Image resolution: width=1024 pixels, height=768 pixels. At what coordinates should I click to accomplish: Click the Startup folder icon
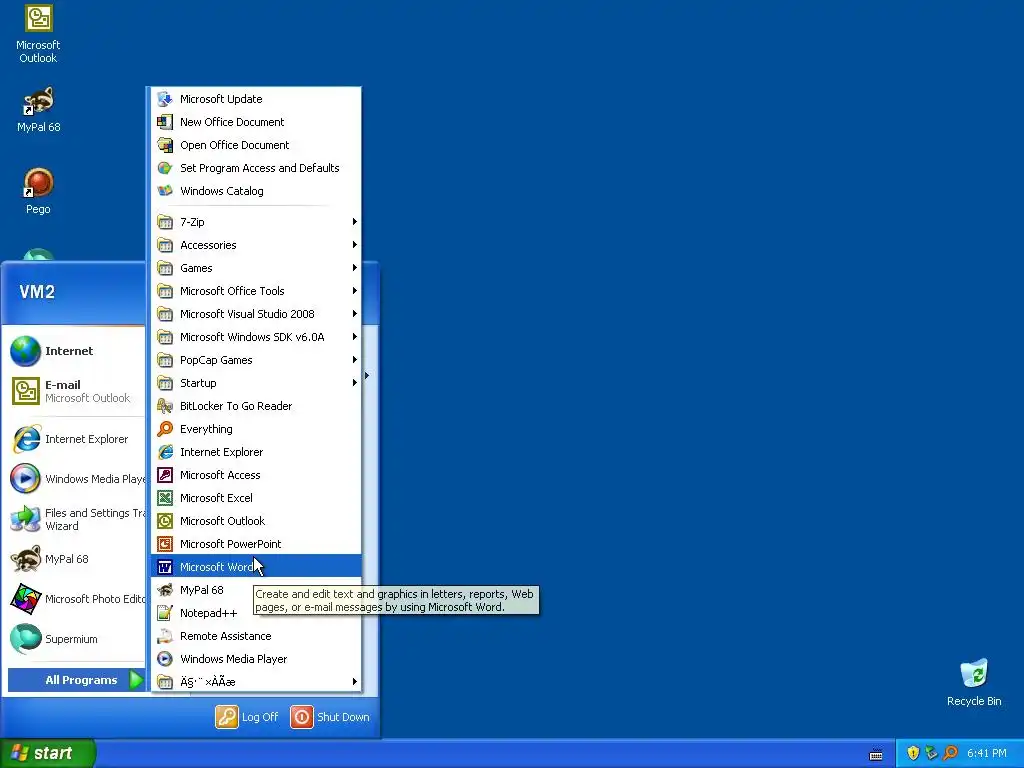point(165,383)
